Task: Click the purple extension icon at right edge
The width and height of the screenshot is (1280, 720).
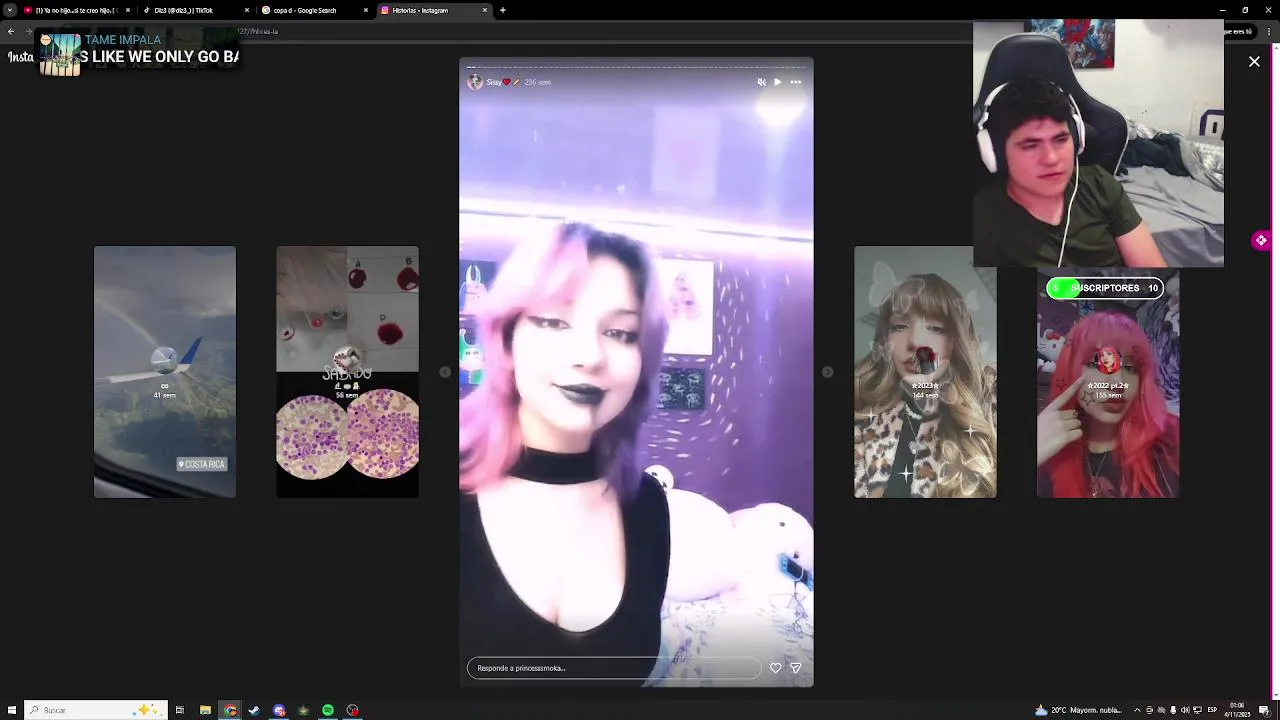Action: pos(1260,240)
